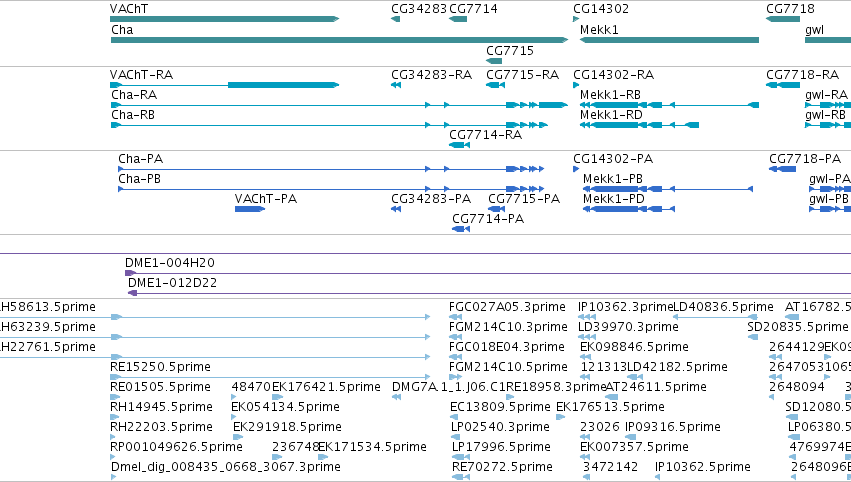The image size is (851, 482).
Task: Click the CG7718-PA protein label
Action: coord(805,158)
